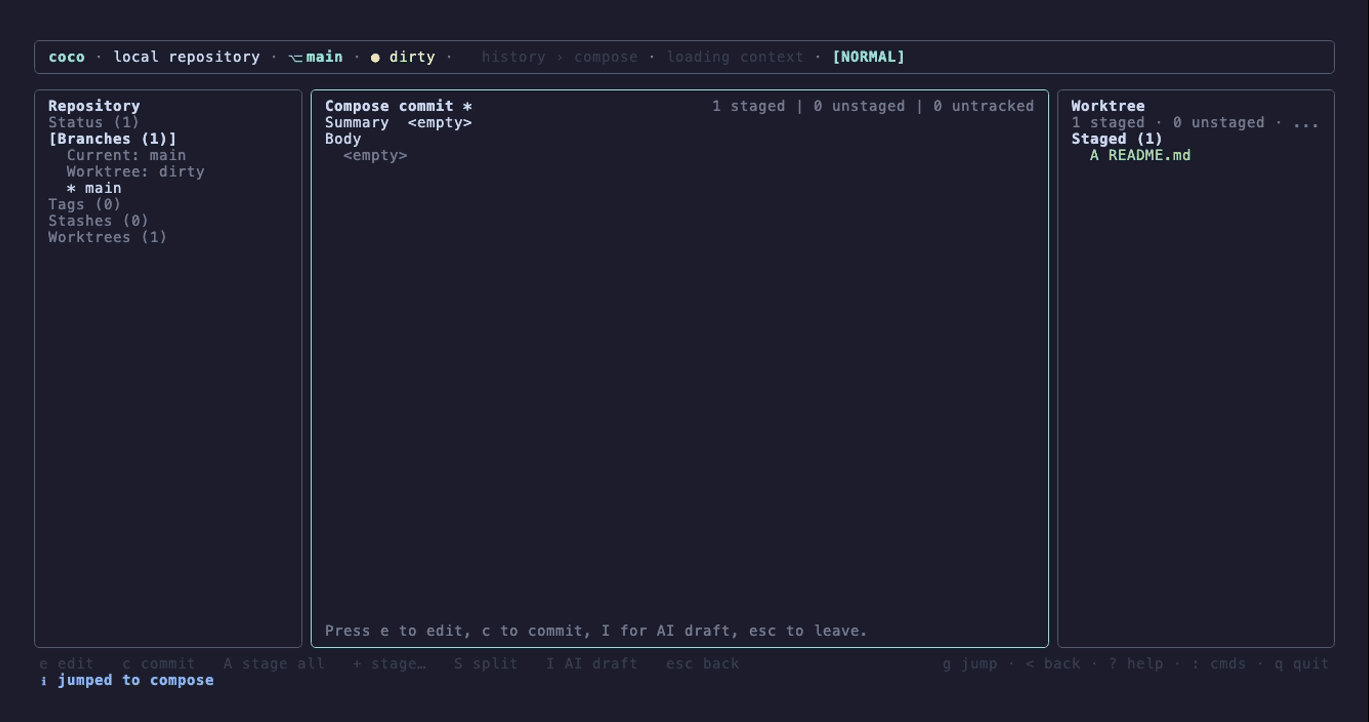This screenshot has height=722, width=1369.
Task: Click the Compose commit title
Action: [x=399, y=106]
